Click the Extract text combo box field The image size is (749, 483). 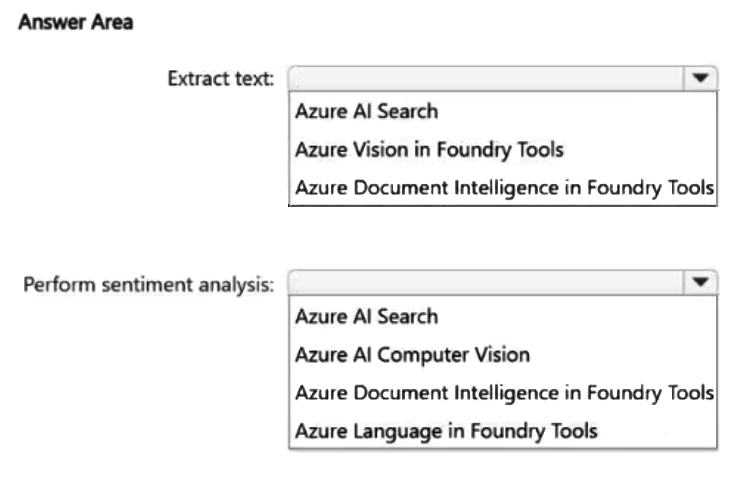(503, 78)
